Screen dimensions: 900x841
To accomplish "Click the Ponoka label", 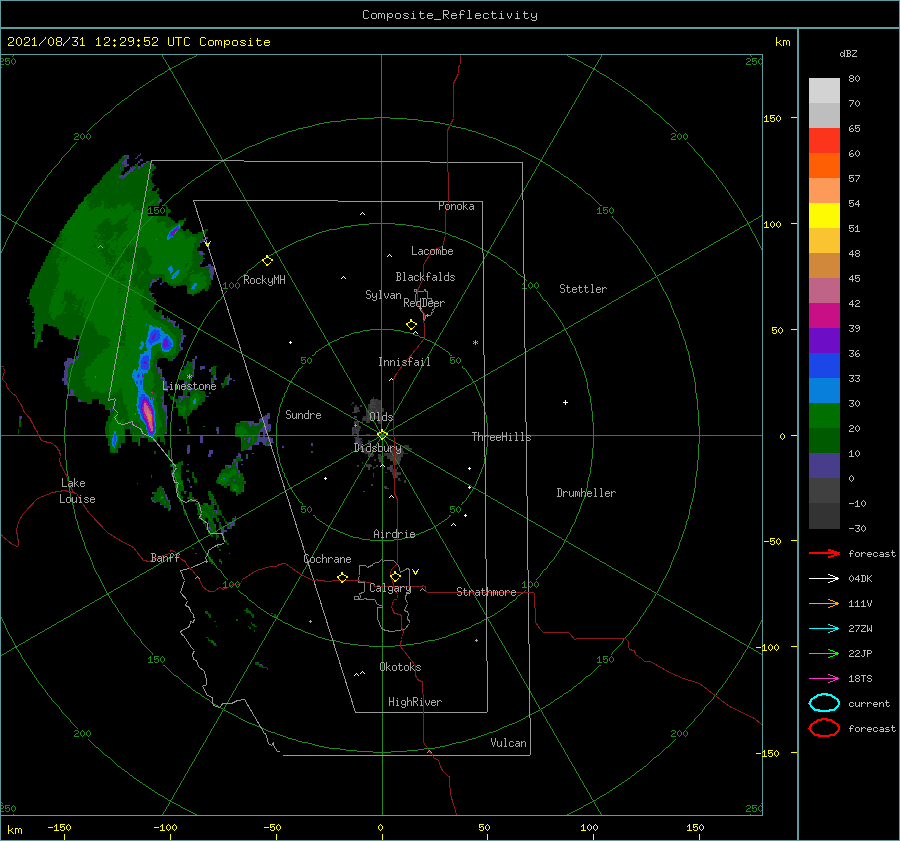I will pos(456,206).
